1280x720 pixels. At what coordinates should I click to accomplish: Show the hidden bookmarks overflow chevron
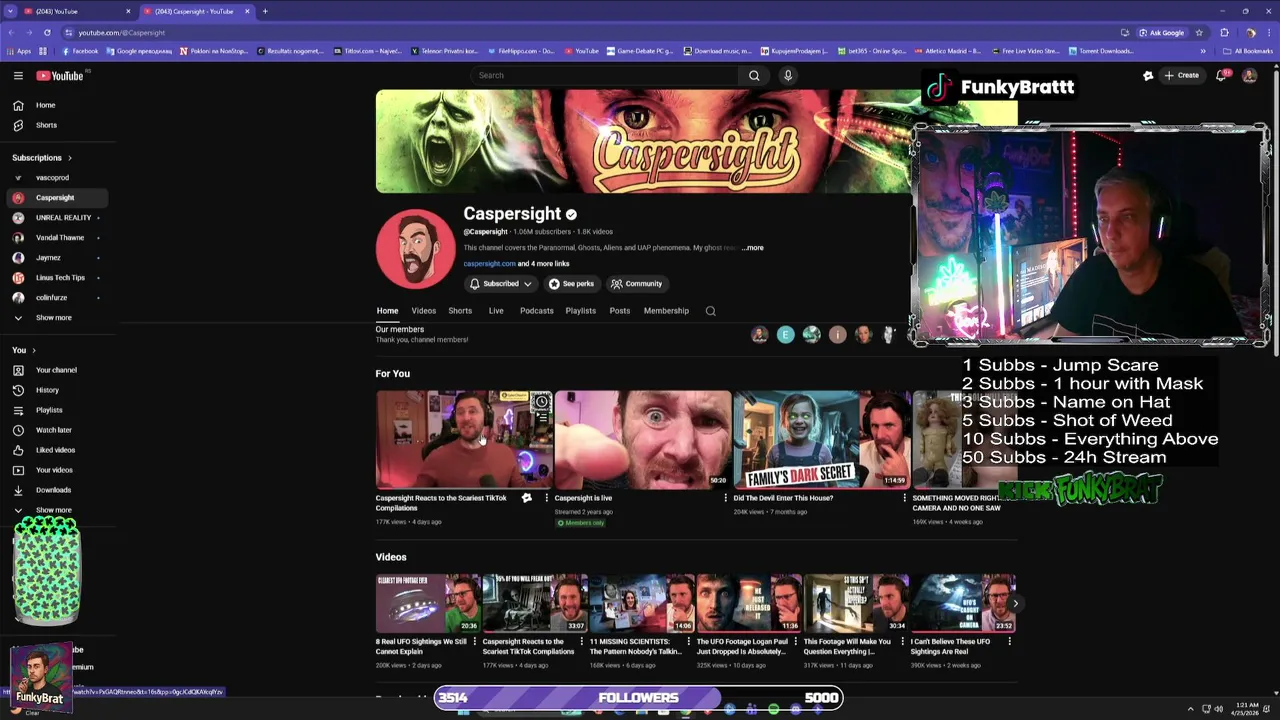pos(1203,51)
